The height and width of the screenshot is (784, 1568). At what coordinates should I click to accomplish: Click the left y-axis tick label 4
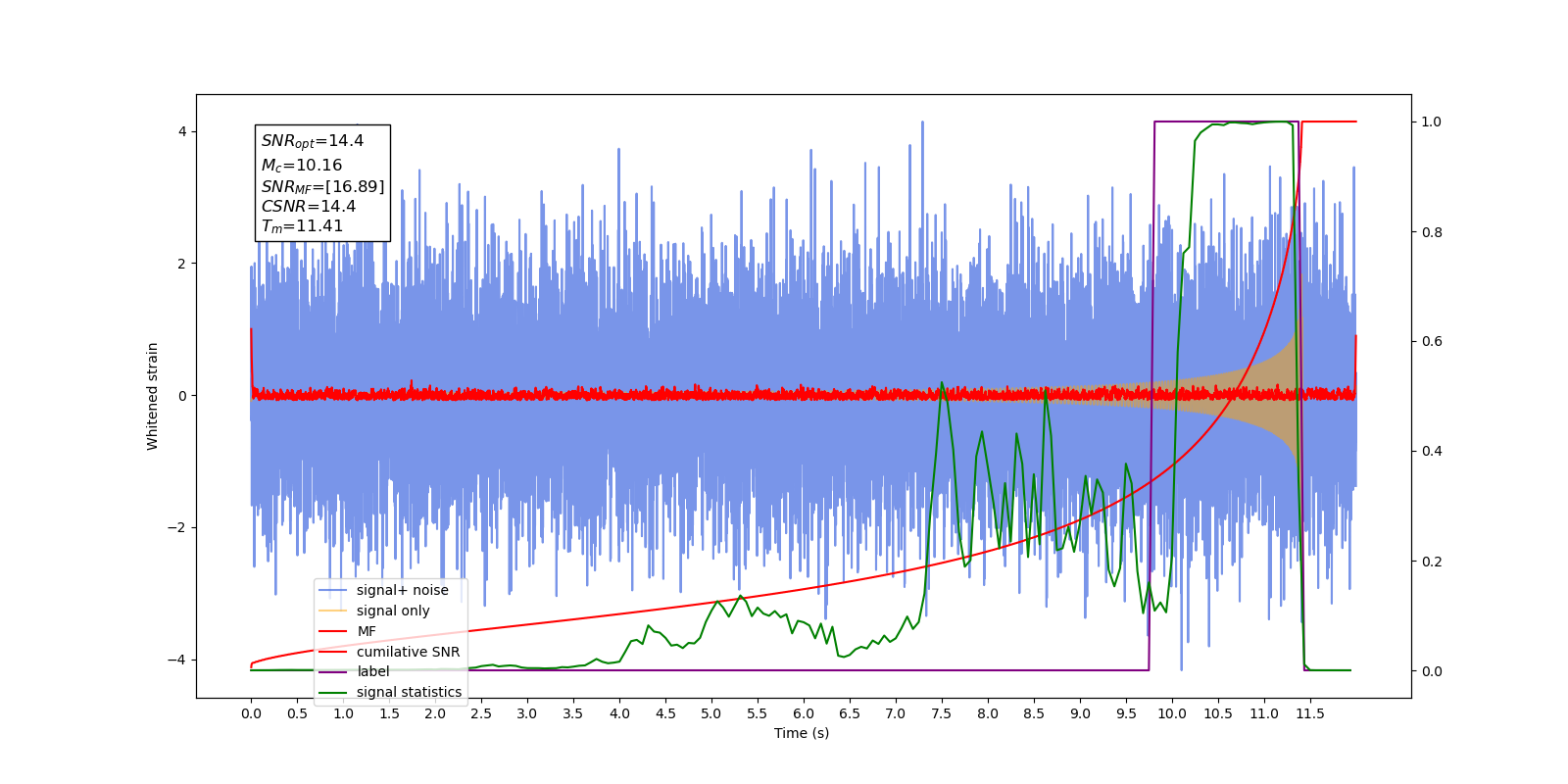coord(182,131)
